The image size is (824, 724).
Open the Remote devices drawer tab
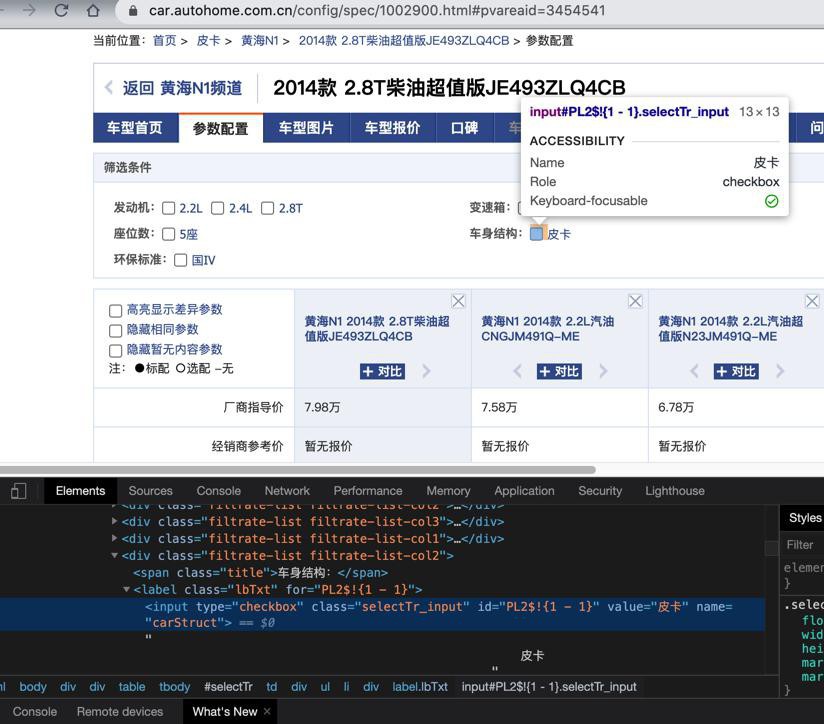coord(120,711)
